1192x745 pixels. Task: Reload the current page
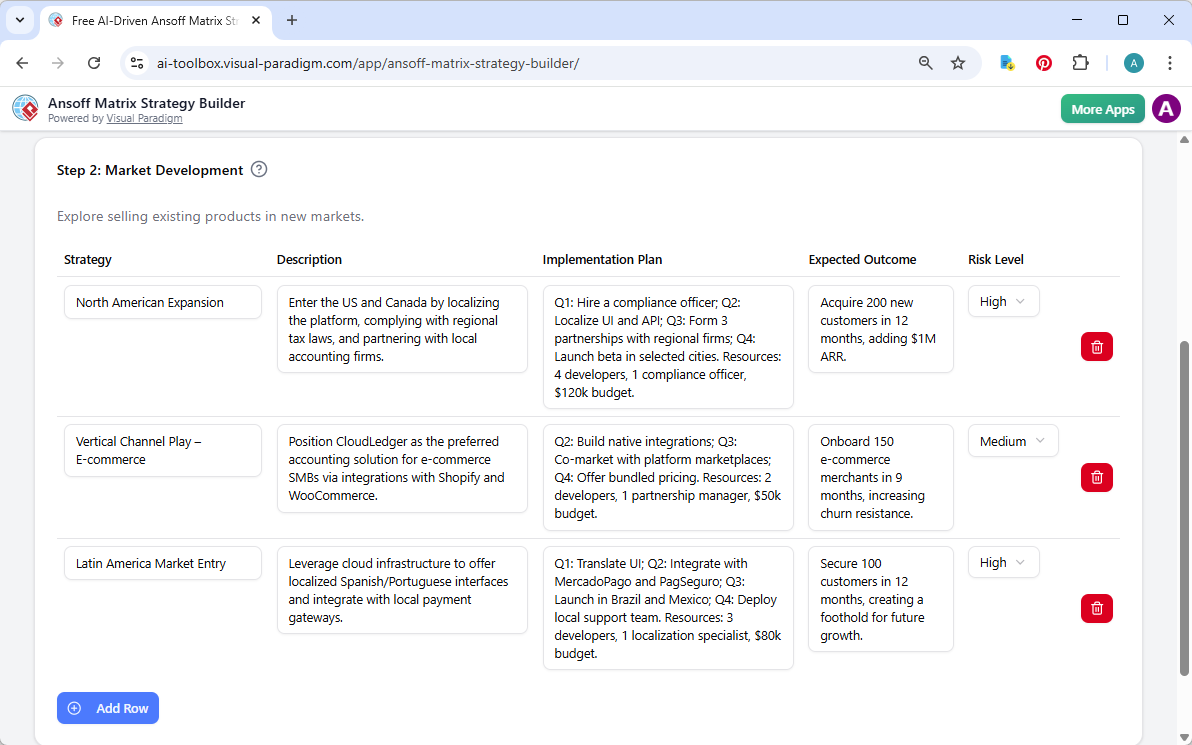click(94, 62)
